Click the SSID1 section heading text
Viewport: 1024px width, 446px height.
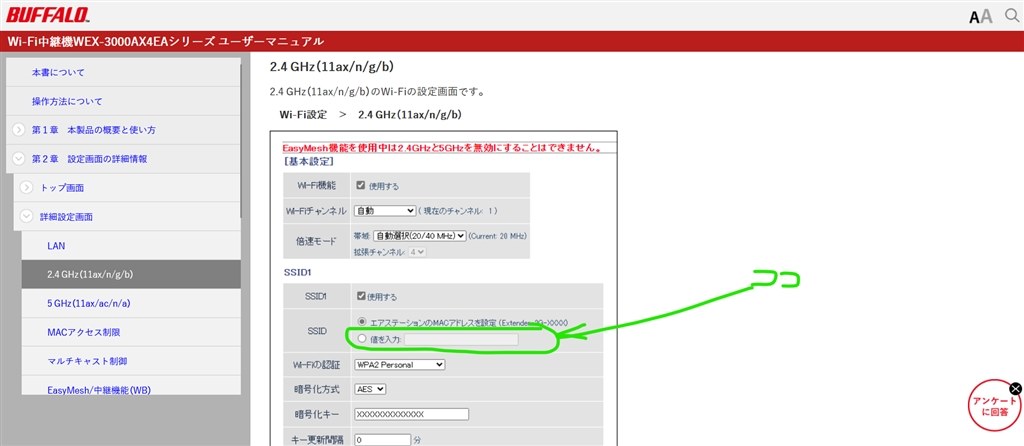point(298,270)
